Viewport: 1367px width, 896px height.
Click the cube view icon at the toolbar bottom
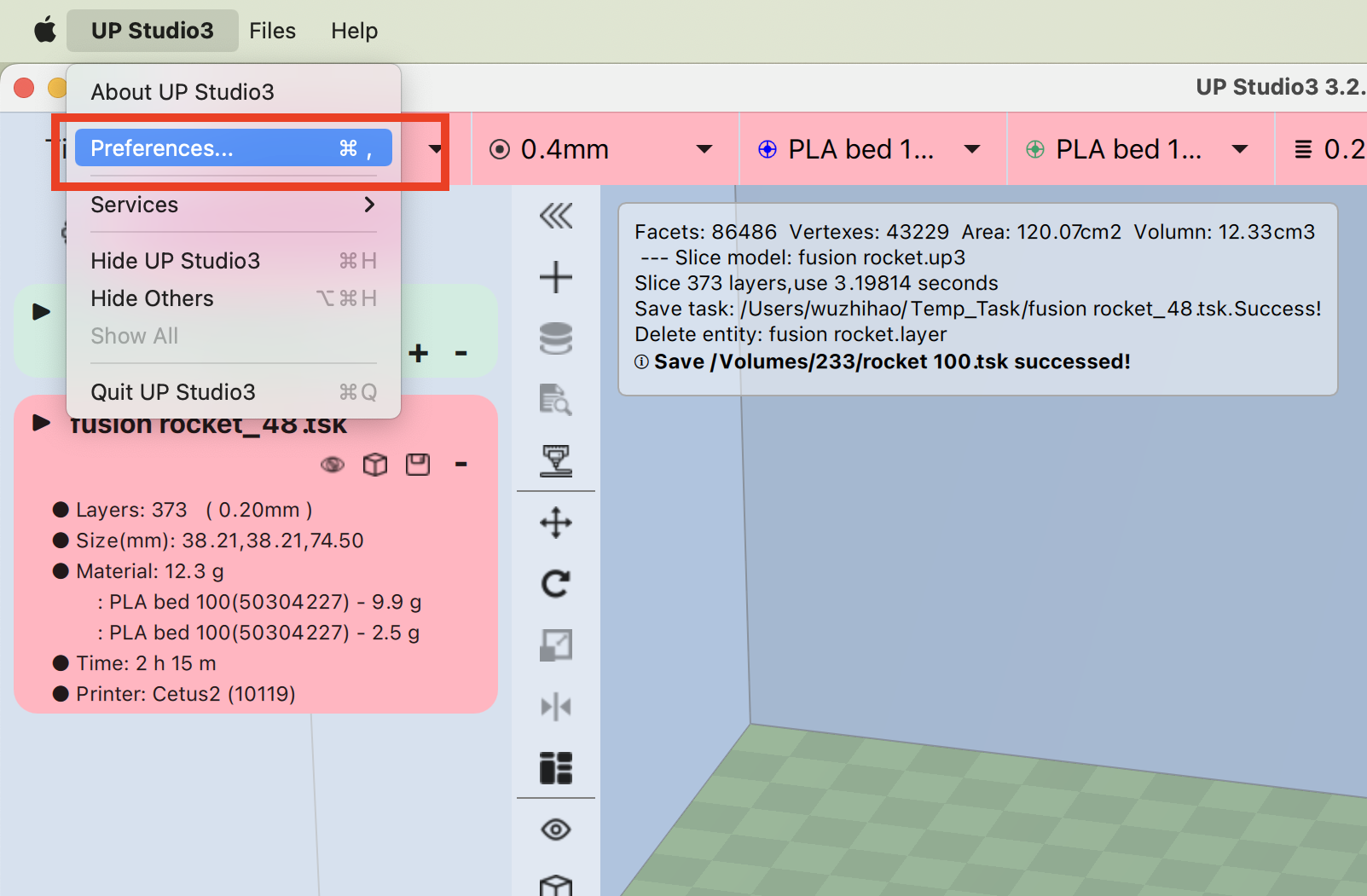pyautogui.click(x=556, y=886)
